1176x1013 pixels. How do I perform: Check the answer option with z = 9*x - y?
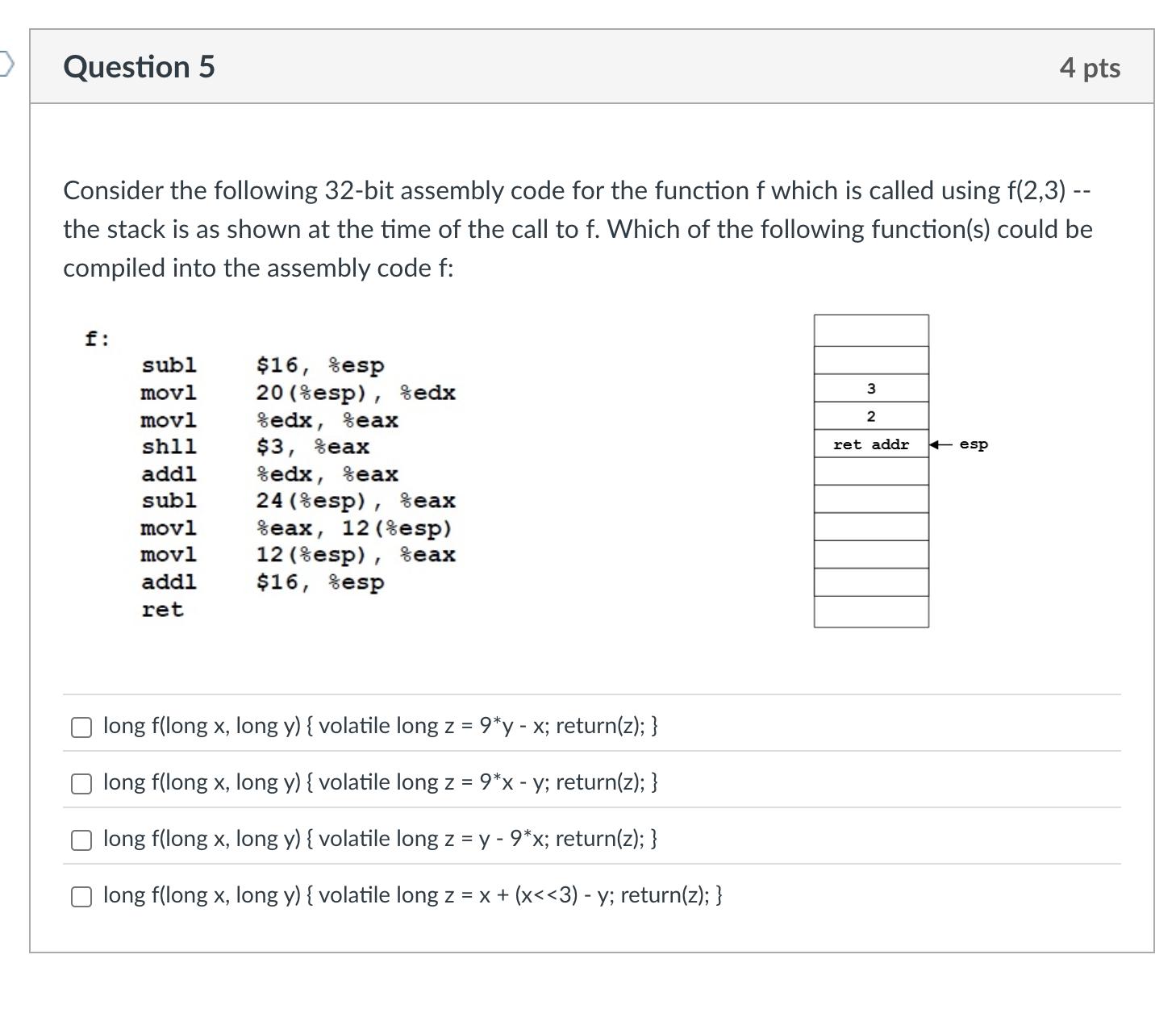click(81, 783)
